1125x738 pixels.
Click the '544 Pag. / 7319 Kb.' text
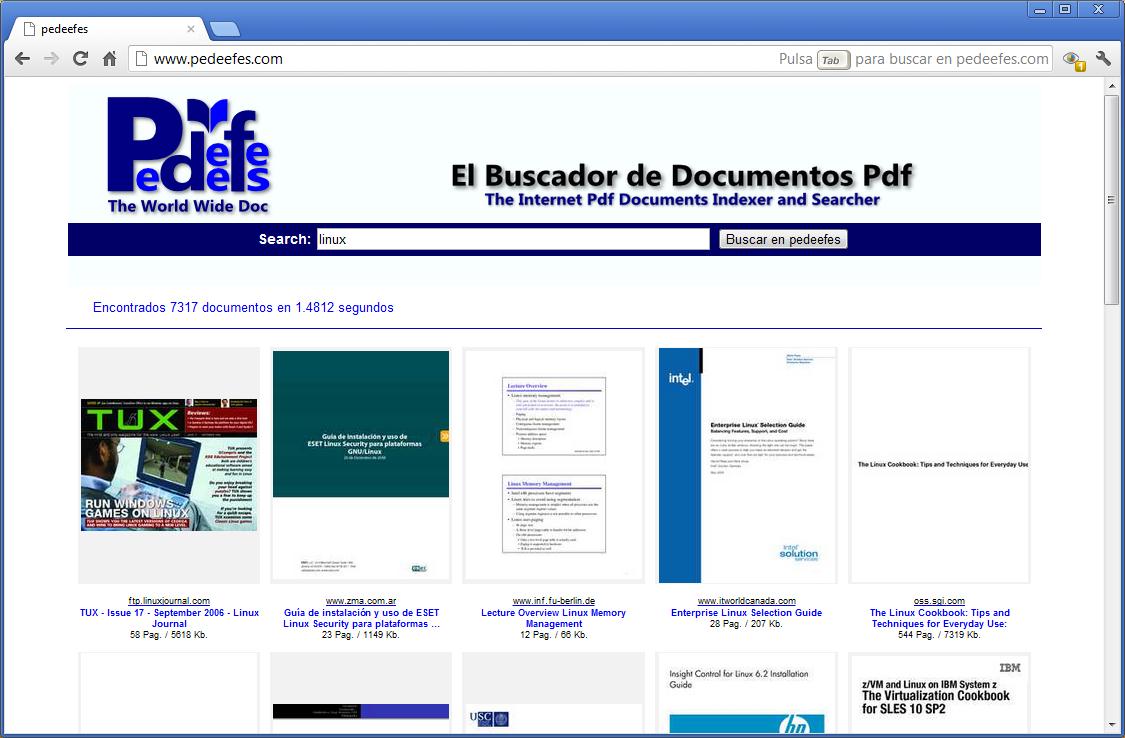tap(939, 635)
